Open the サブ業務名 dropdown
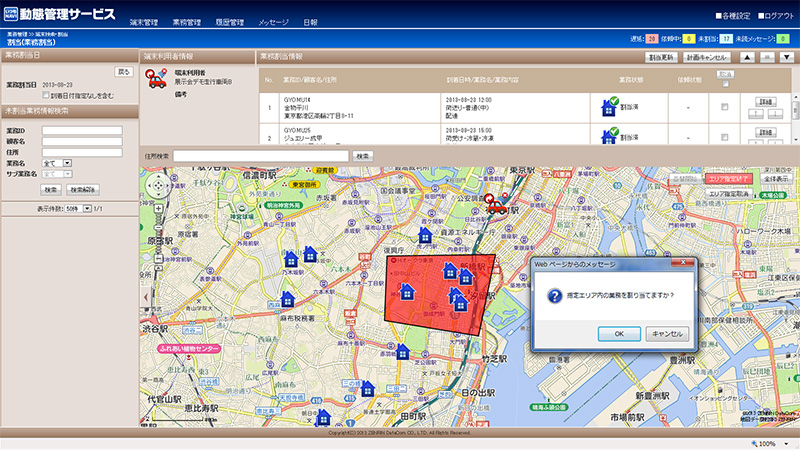 (57, 174)
